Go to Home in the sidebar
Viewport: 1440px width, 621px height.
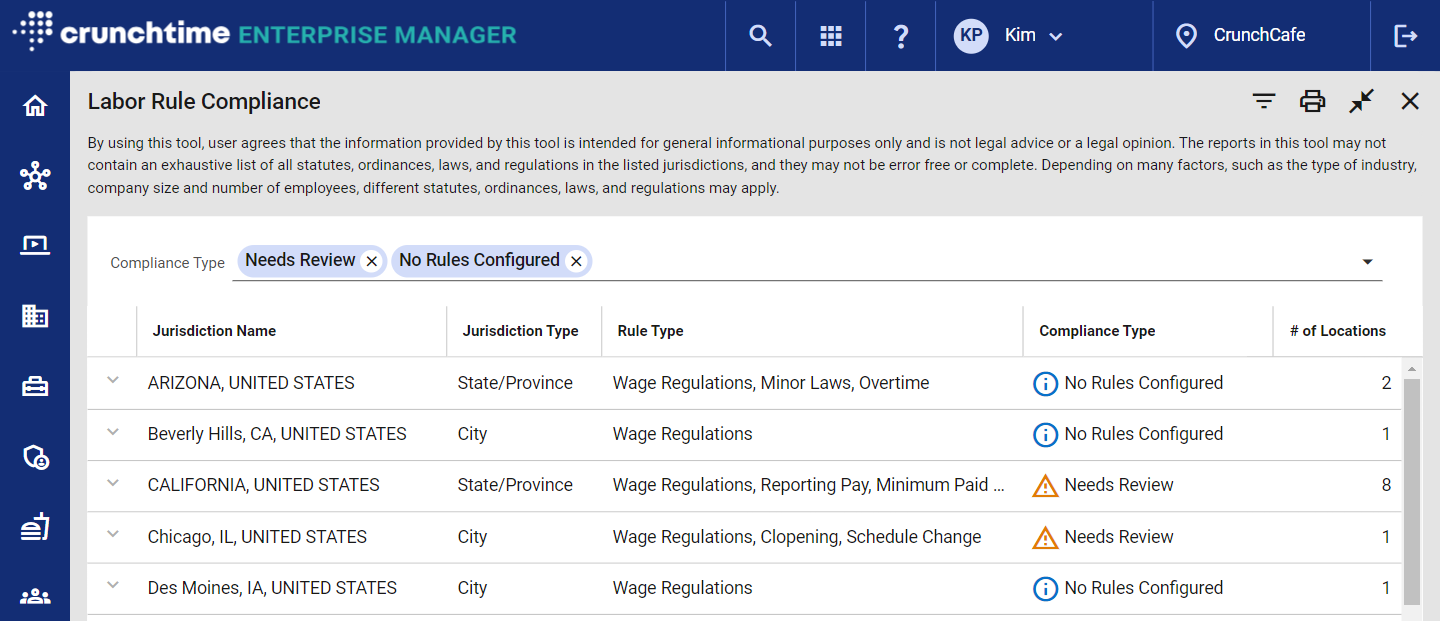(x=35, y=106)
